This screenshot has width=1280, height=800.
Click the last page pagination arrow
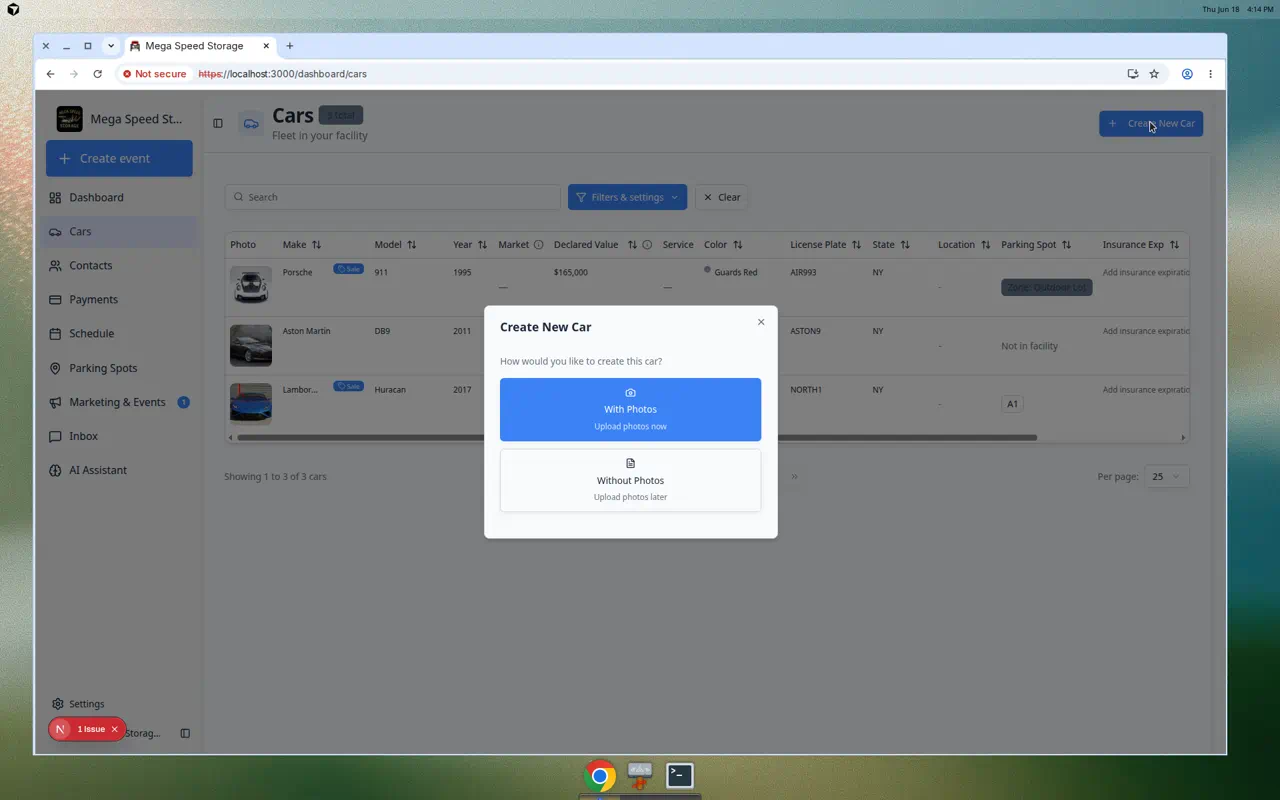(x=795, y=477)
